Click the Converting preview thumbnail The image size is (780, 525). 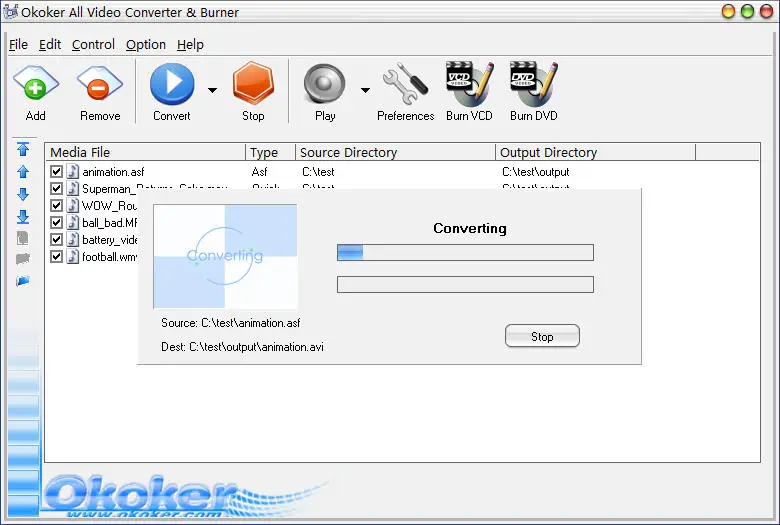click(225, 256)
